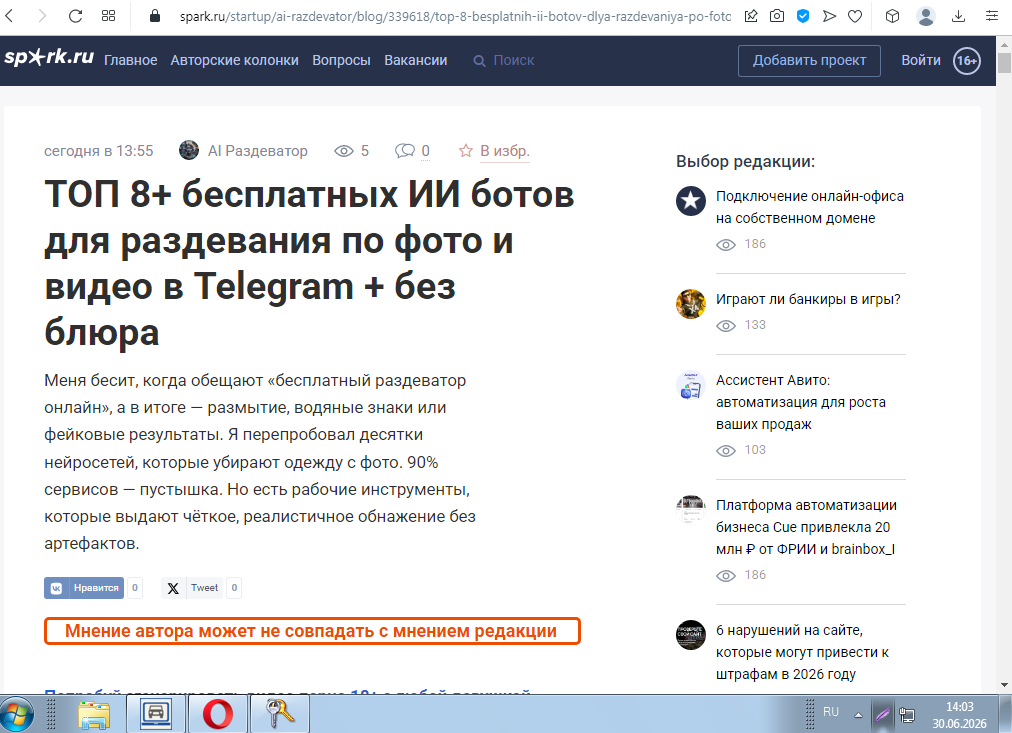Open the Вопросы menu item
Screen dimensions: 1012x733
coord(341,60)
